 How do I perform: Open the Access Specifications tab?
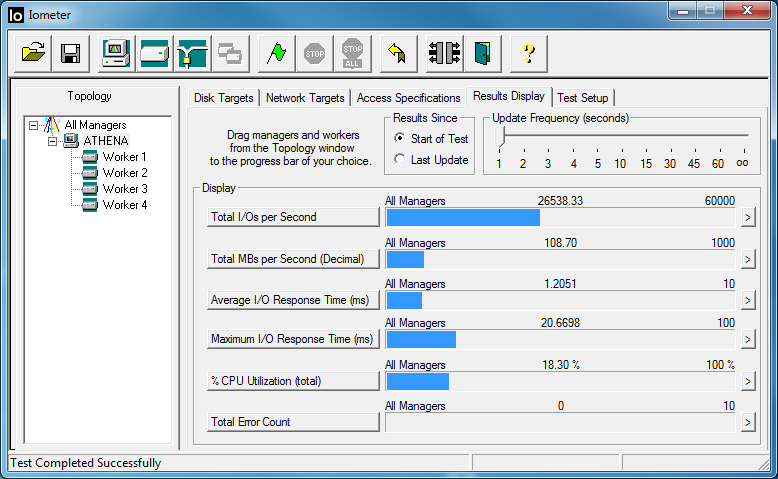click(x=408, y=98)
